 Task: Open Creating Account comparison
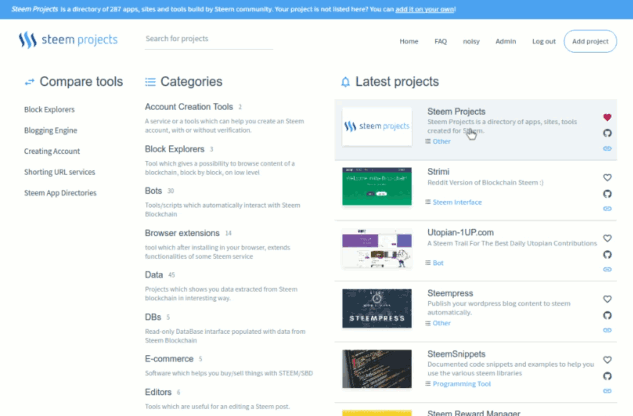click(x=52, y=151)
